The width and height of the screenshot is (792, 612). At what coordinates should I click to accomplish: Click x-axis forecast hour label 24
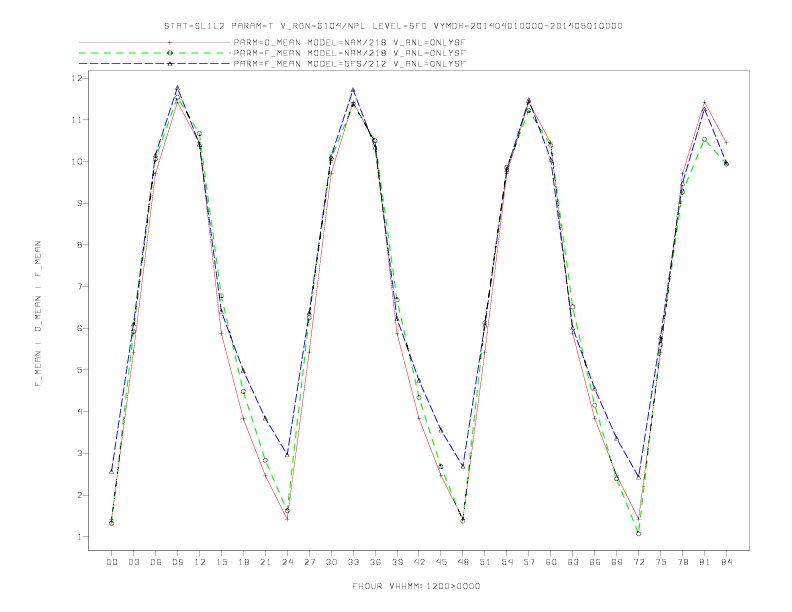[x=287, y=562]
